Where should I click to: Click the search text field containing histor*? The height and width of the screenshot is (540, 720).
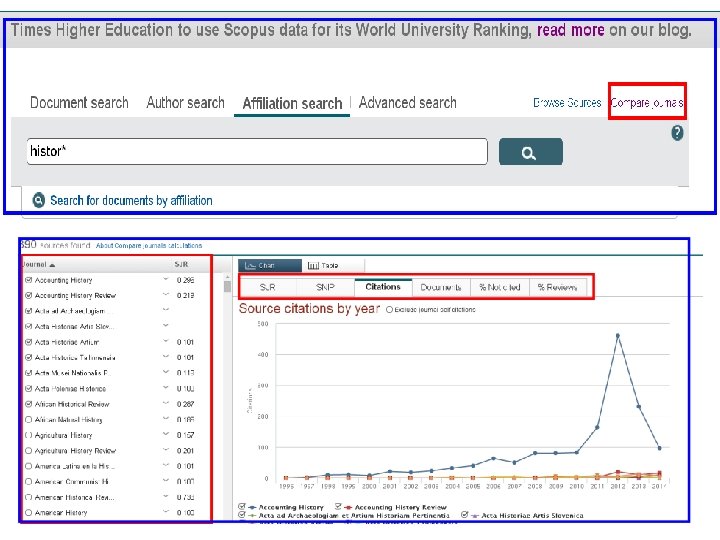point(257,151)
